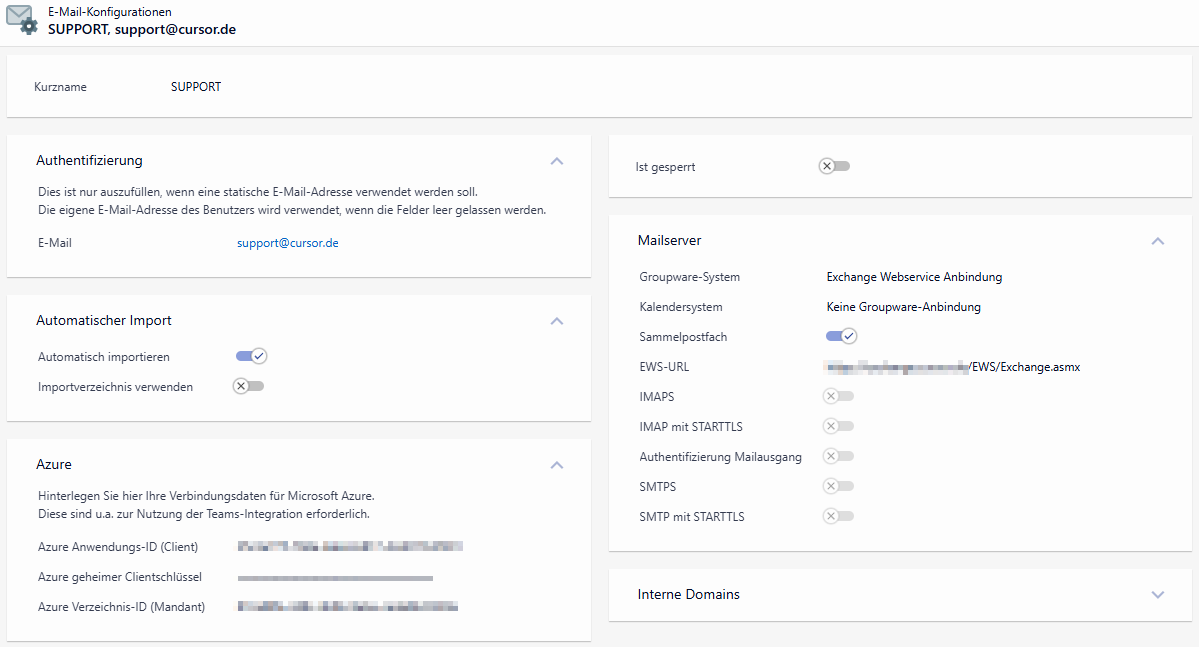Enable the IMAPS toggle
Viewport: 1199px width, 647px height.
coord(838,396)
